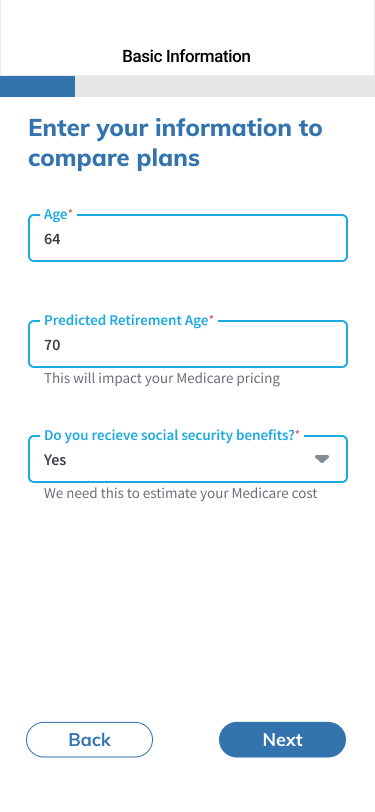This screenshot has height=812, width=375.
Task: Go to the Next step
Action: click(x=282, y=740)
